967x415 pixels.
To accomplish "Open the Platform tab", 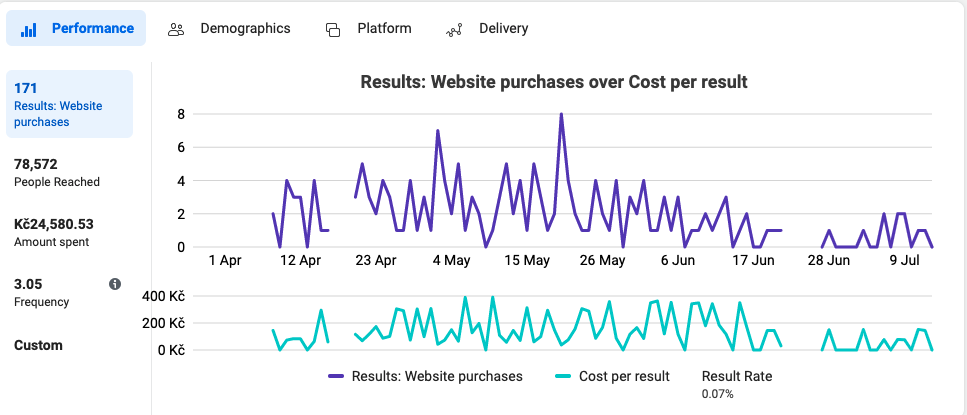I will coord(384,29).
